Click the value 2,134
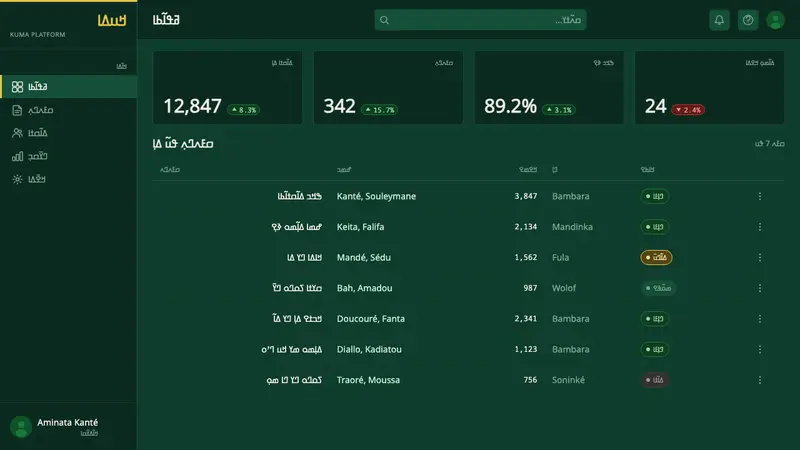 (526, 227)
